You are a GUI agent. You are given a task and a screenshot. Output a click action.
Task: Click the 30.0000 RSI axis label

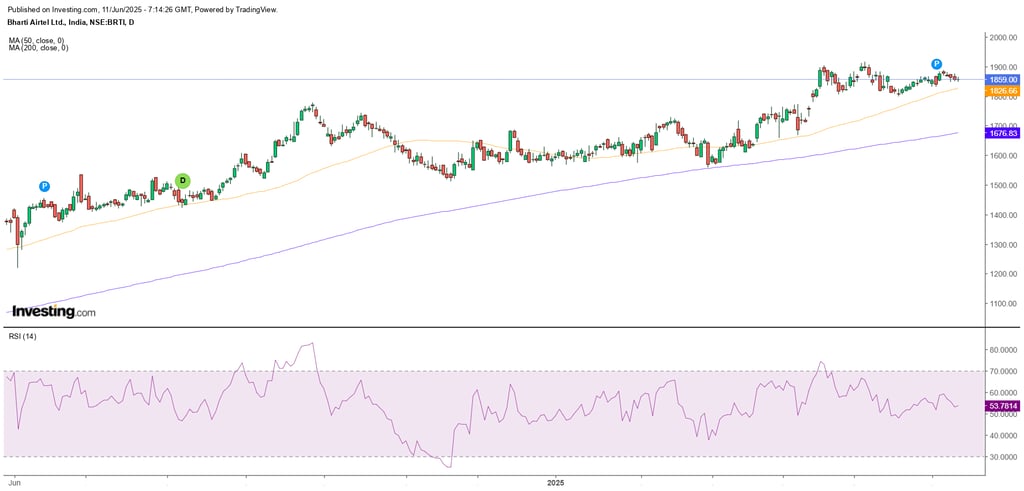tap(1004, 457)
